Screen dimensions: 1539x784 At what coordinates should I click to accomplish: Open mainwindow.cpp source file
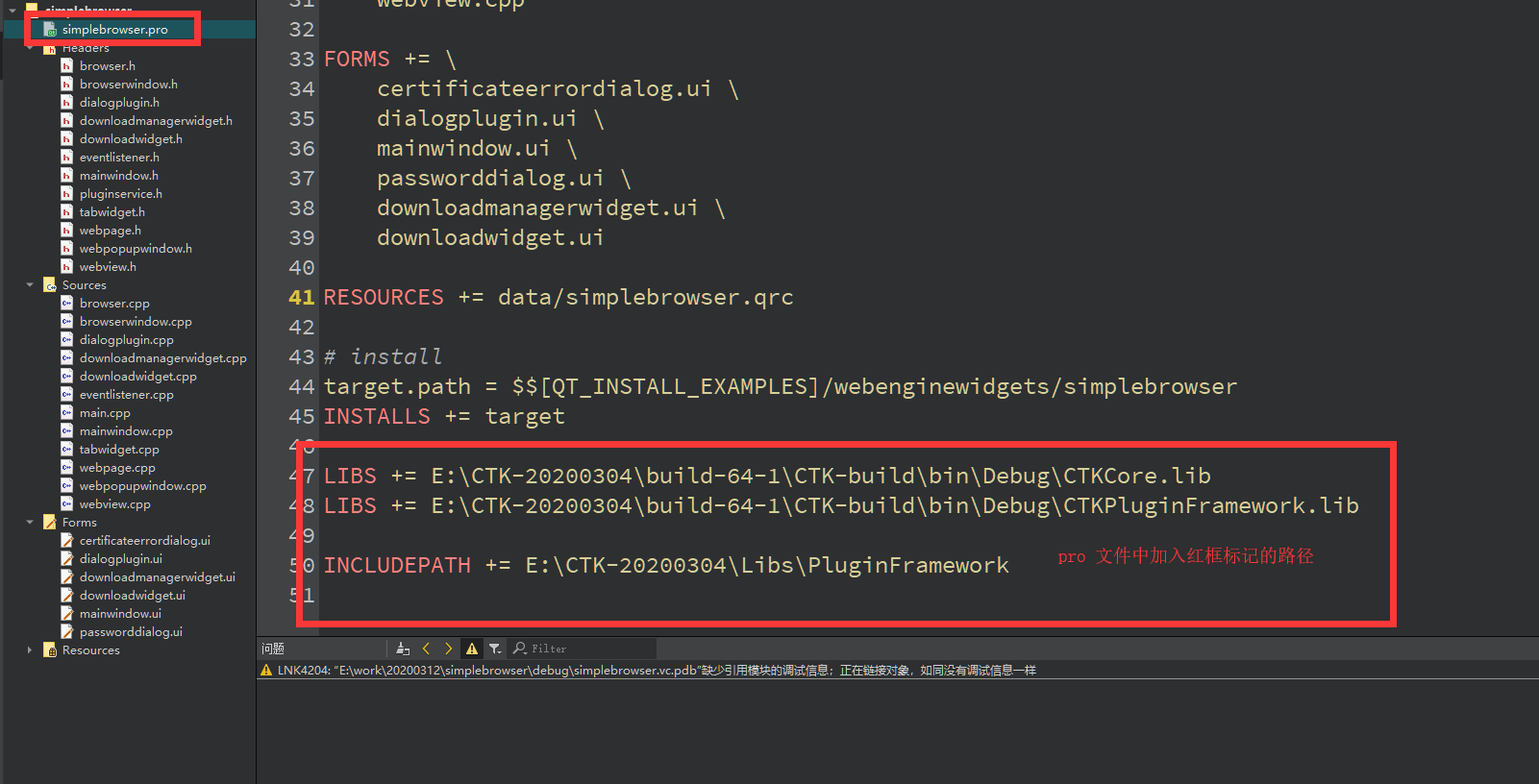[x=126, y=431]
